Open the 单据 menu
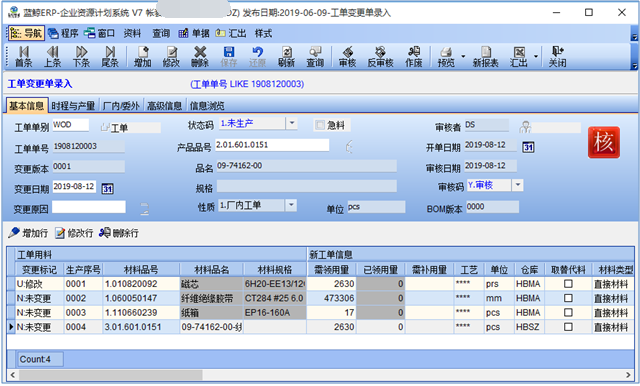Image resolution: width=640 pixels, height=386 pixels. tap(194, 33)
